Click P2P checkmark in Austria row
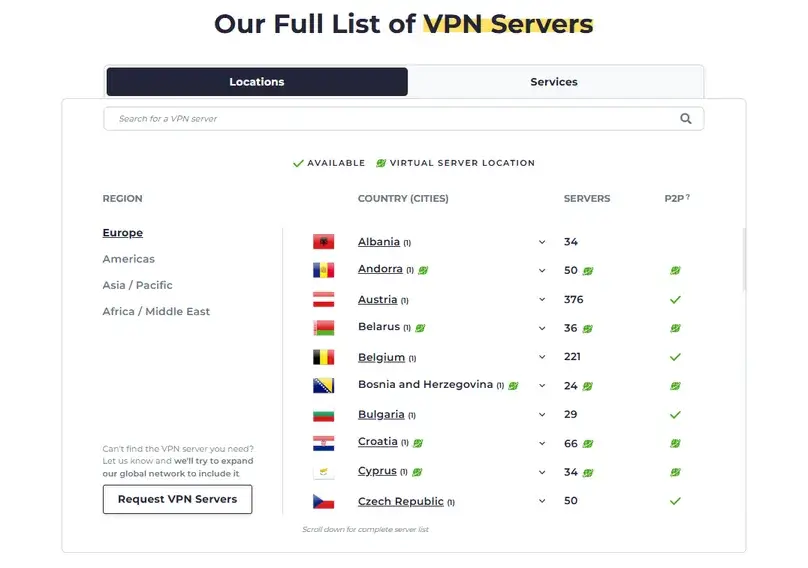The image size is (808, 568). point(675,299)
